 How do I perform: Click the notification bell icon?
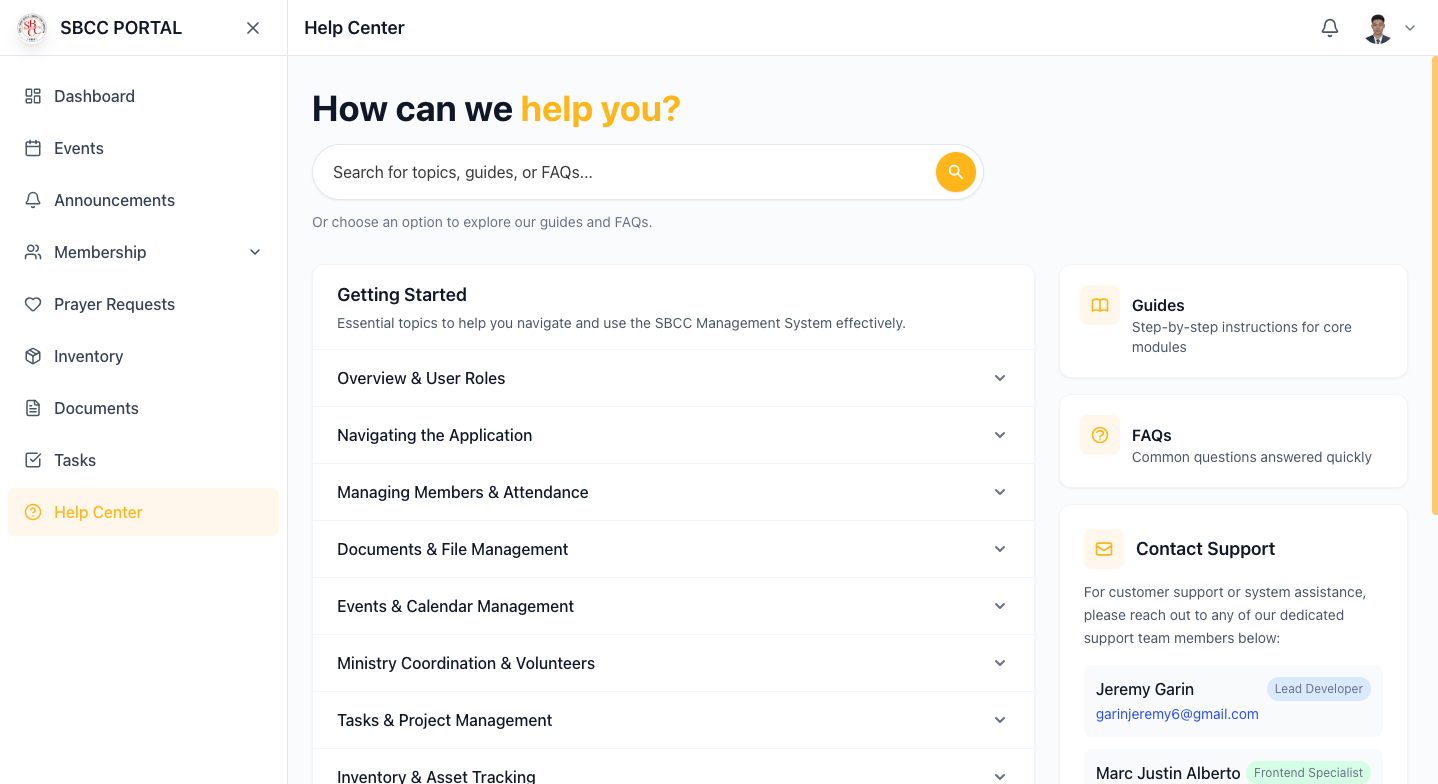click(1329, 28)
